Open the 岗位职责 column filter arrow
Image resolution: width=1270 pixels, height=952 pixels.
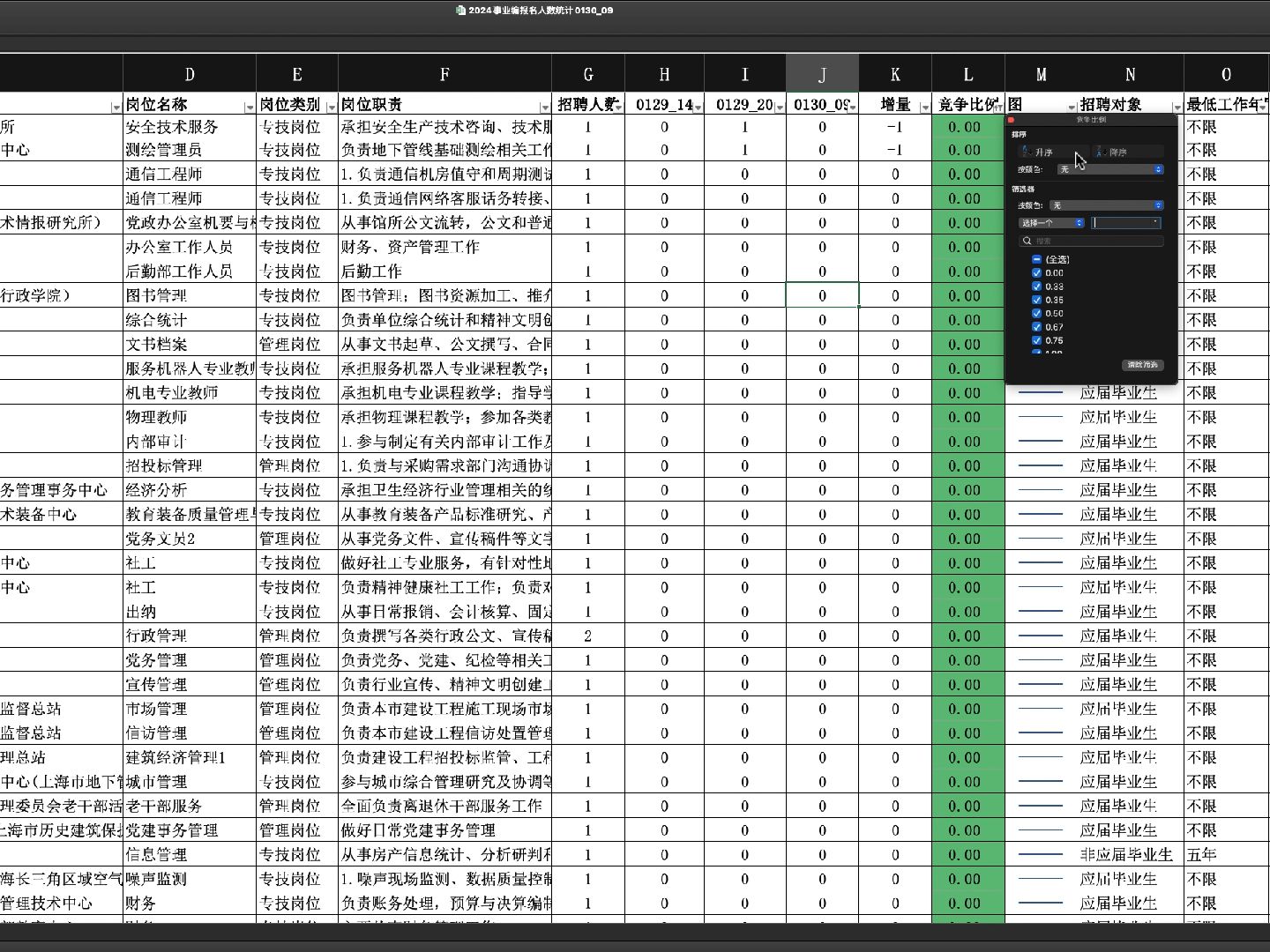point(545,108)
